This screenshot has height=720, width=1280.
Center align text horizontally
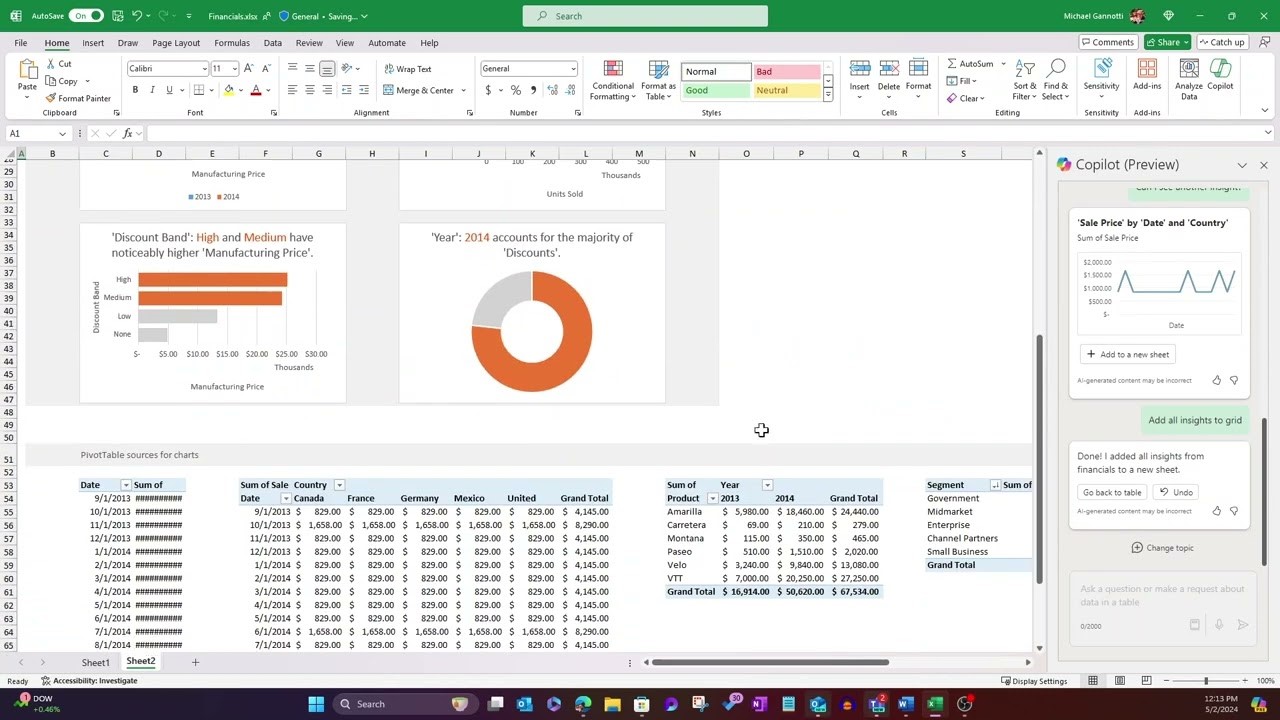(x=310, y=90)
